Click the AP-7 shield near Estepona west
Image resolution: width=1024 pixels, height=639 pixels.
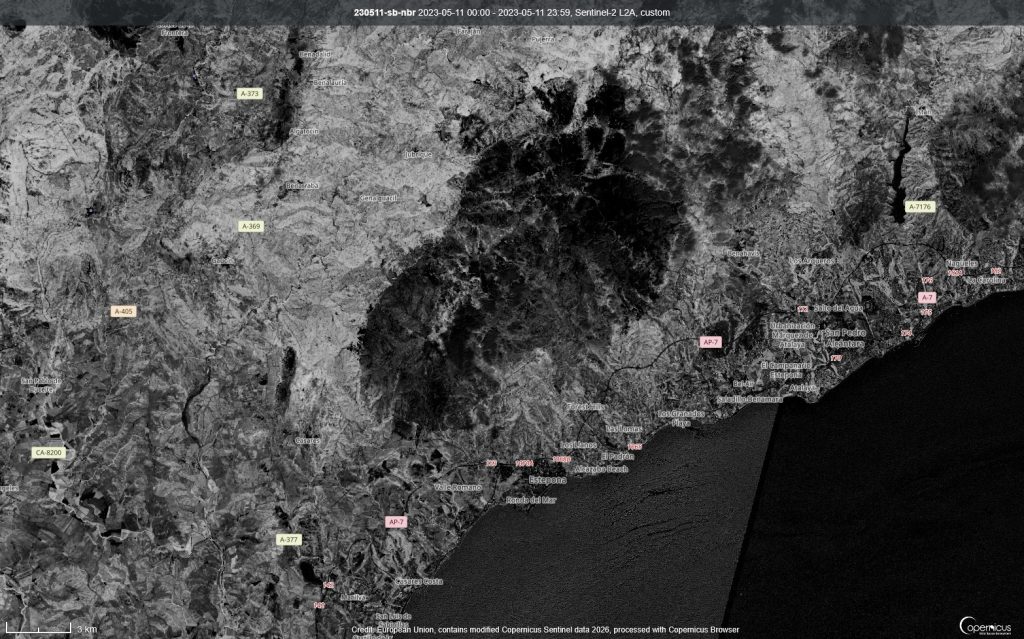(x=396, y=521)
